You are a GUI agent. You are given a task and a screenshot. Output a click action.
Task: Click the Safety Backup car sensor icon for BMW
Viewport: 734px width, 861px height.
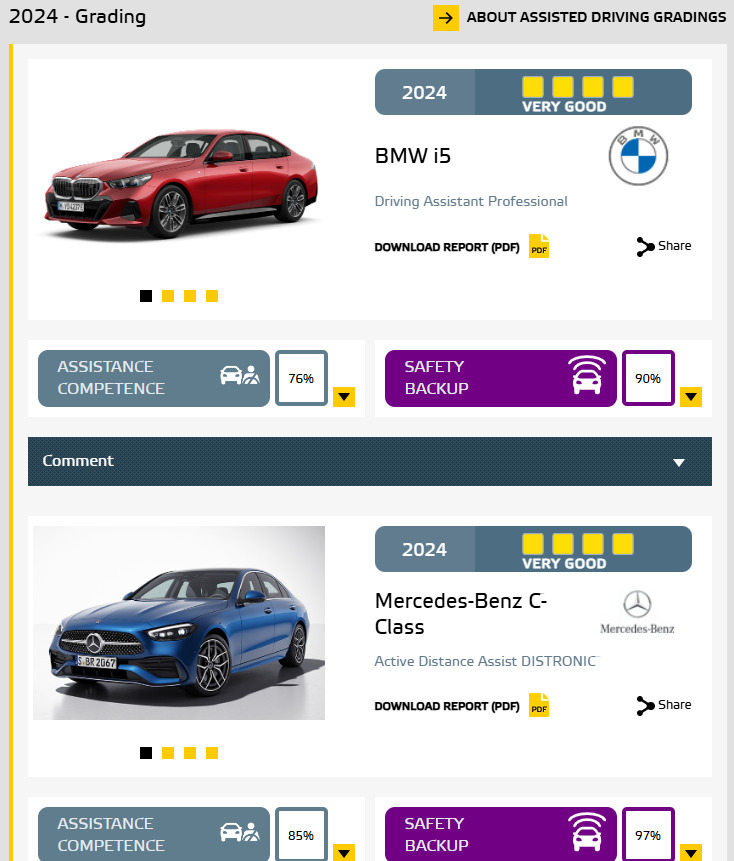click(x=587, y=375)
